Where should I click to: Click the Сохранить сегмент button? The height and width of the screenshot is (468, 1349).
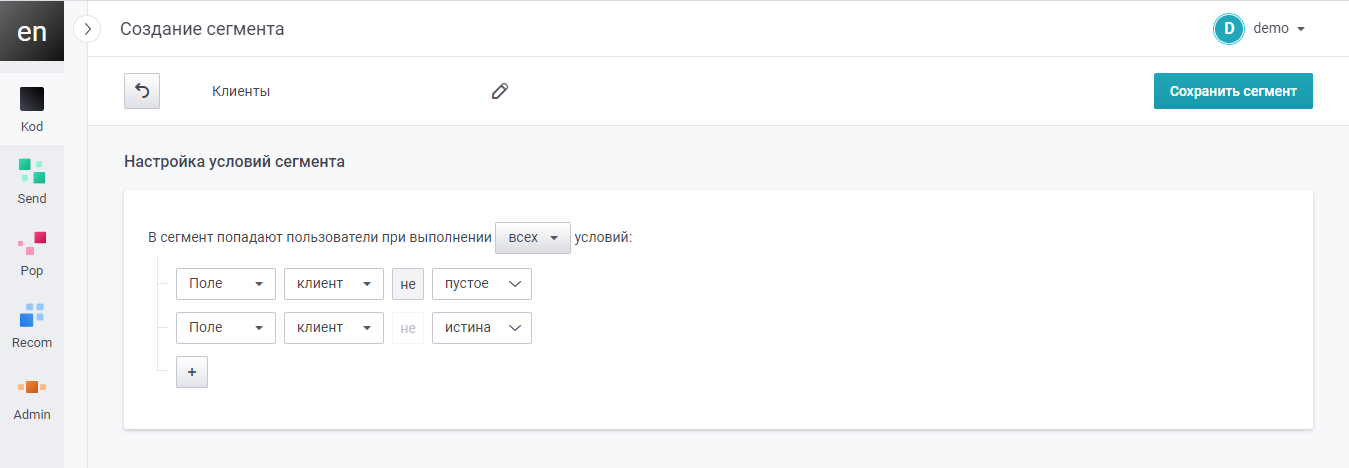coord(1233,91)
